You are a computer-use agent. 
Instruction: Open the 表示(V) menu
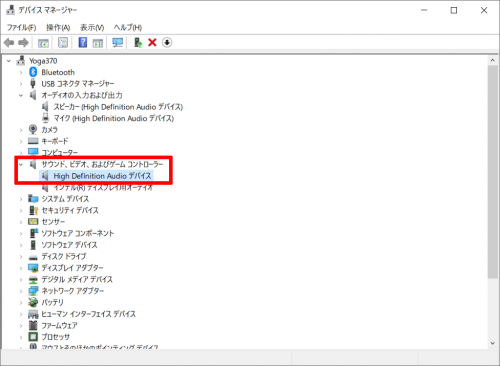point(92,27)
